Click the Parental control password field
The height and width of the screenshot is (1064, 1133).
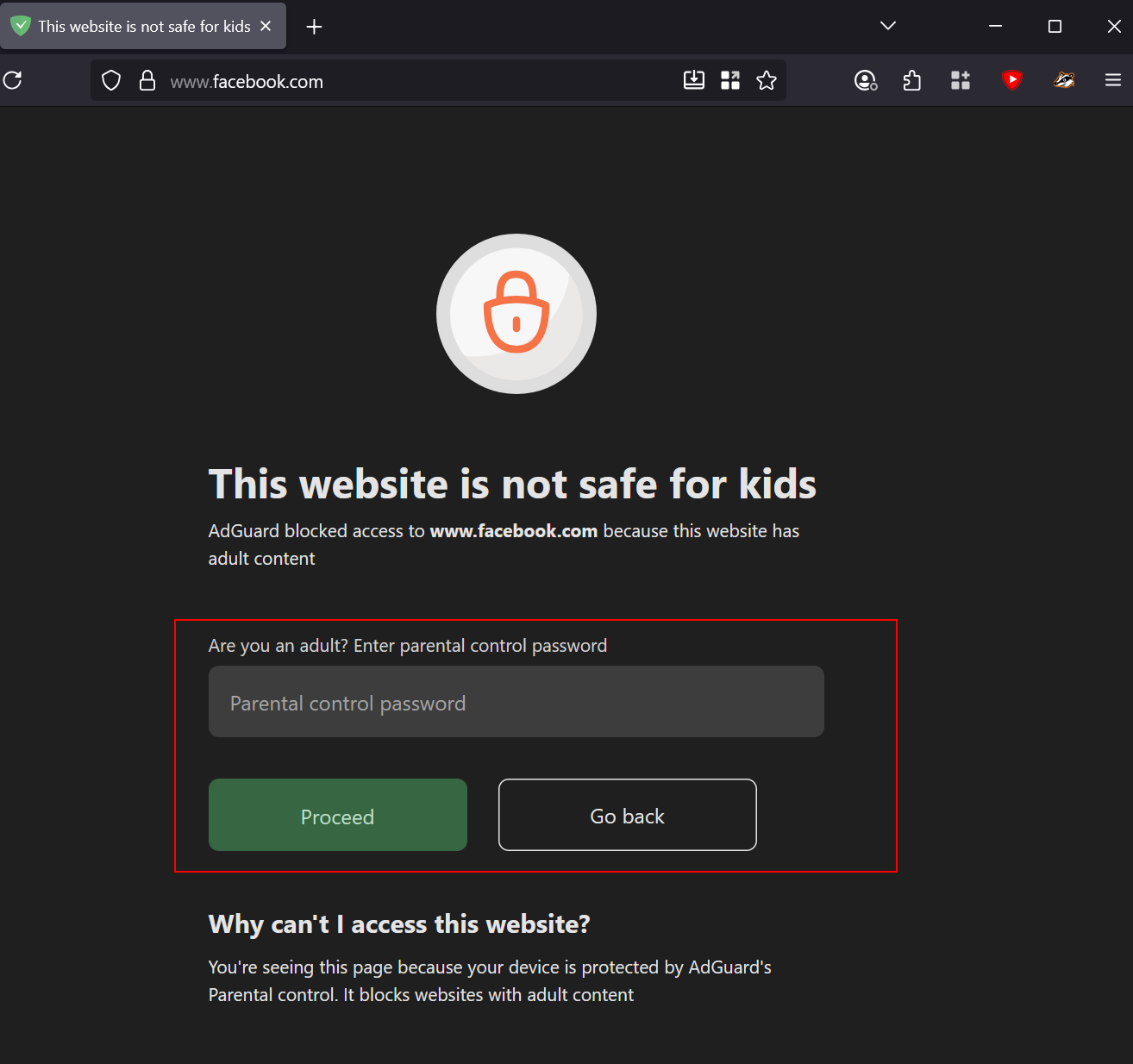click(x=516, y=701)
